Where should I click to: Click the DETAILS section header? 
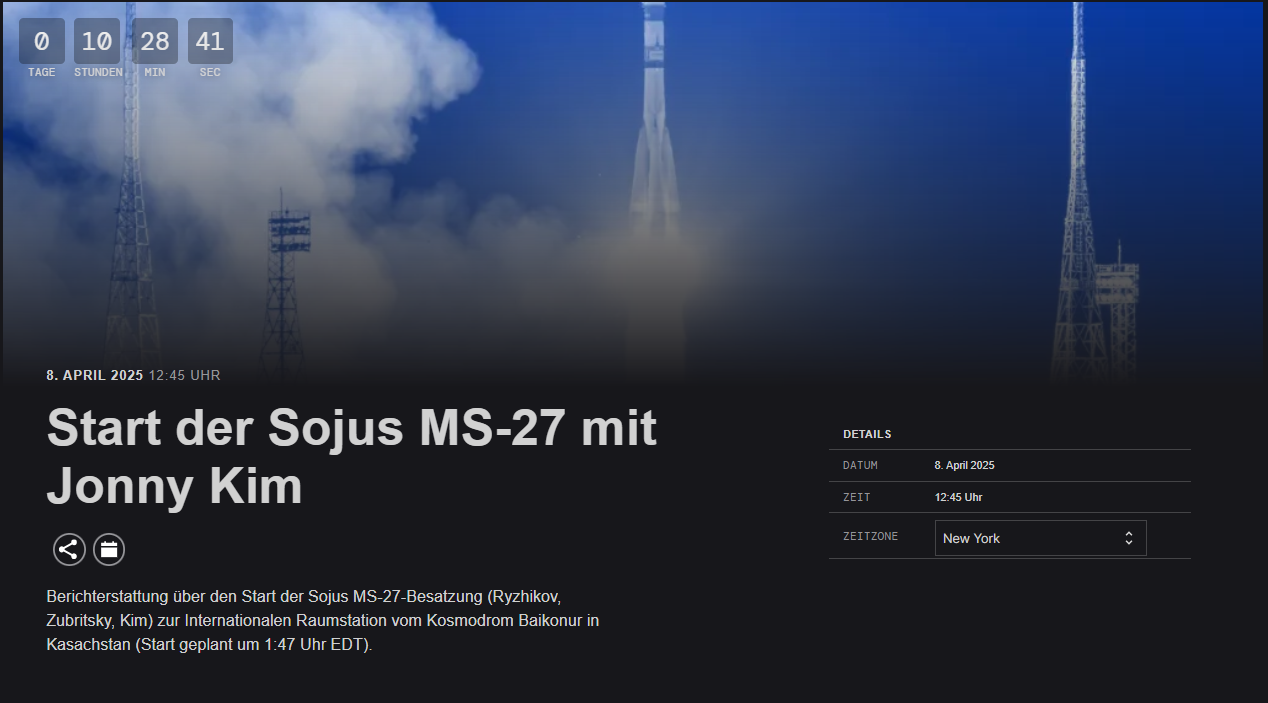coord(867,434)
